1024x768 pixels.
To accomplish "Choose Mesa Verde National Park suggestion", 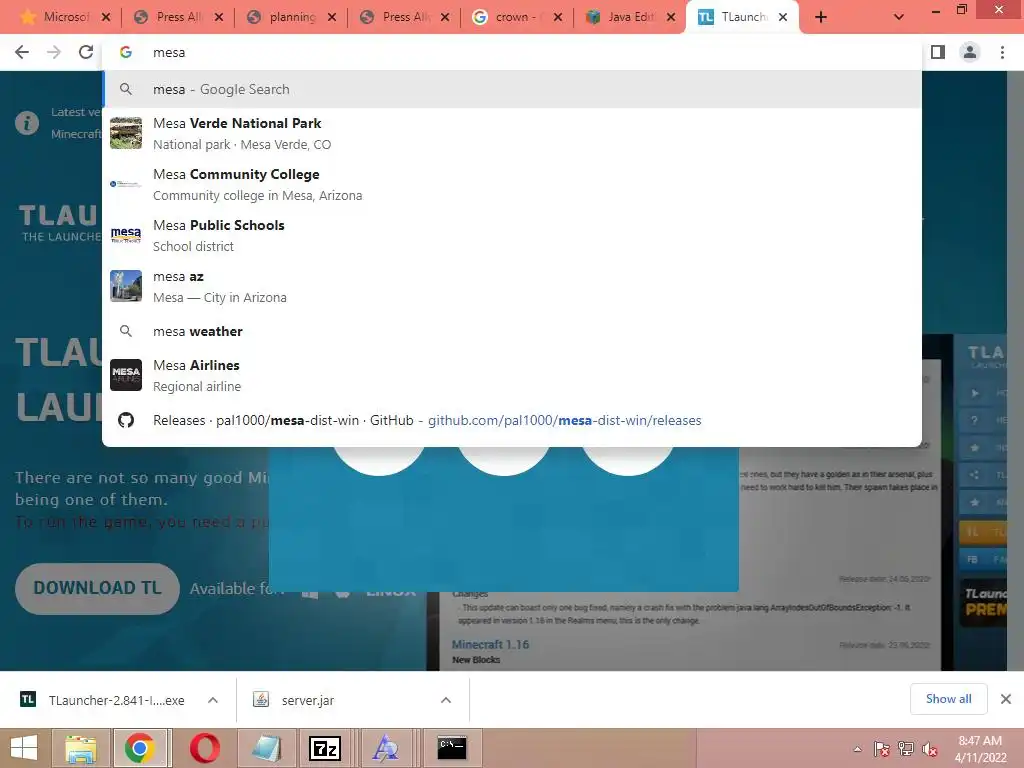I will click(512, 133).
